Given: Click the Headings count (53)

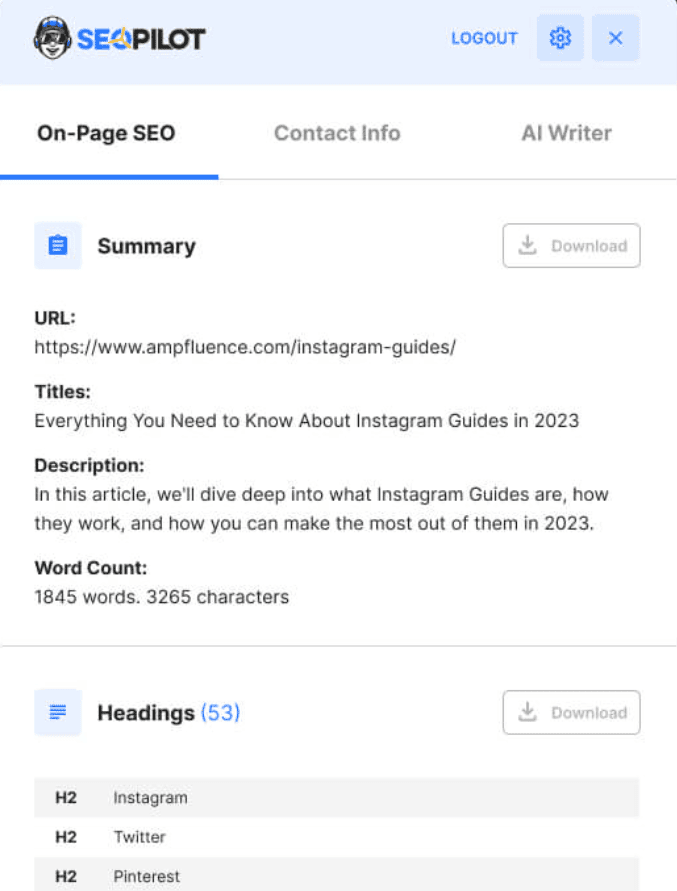Looking at the screenshot, I should click(x=220, y=713).
